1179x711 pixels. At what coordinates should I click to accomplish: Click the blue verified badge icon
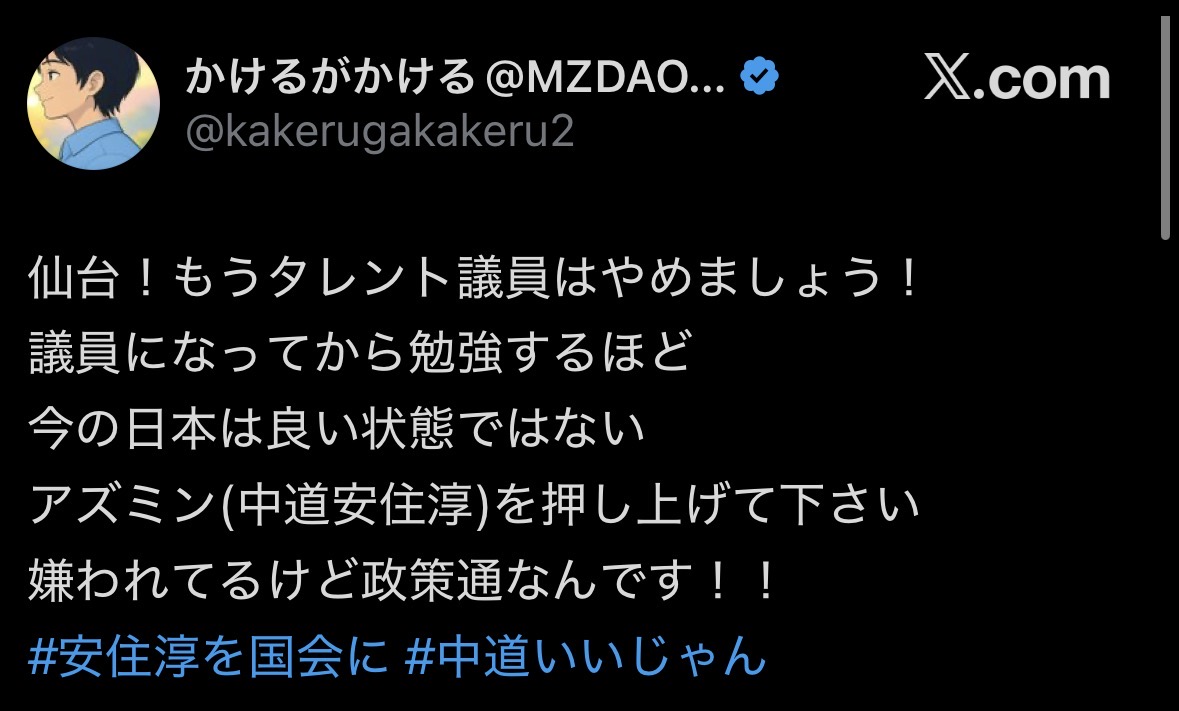[x=759, y=76]
